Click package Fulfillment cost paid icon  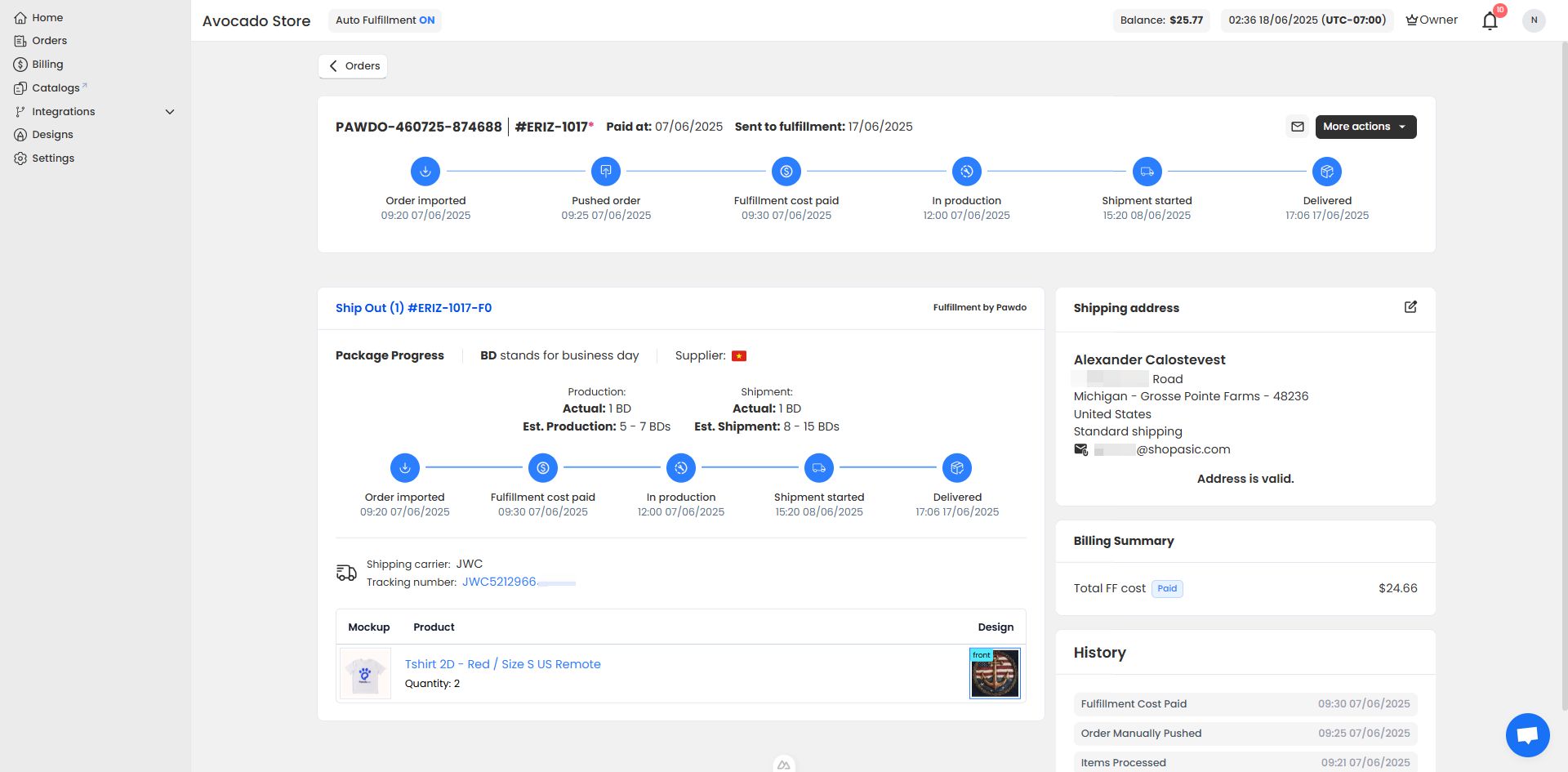pos(543,468)
